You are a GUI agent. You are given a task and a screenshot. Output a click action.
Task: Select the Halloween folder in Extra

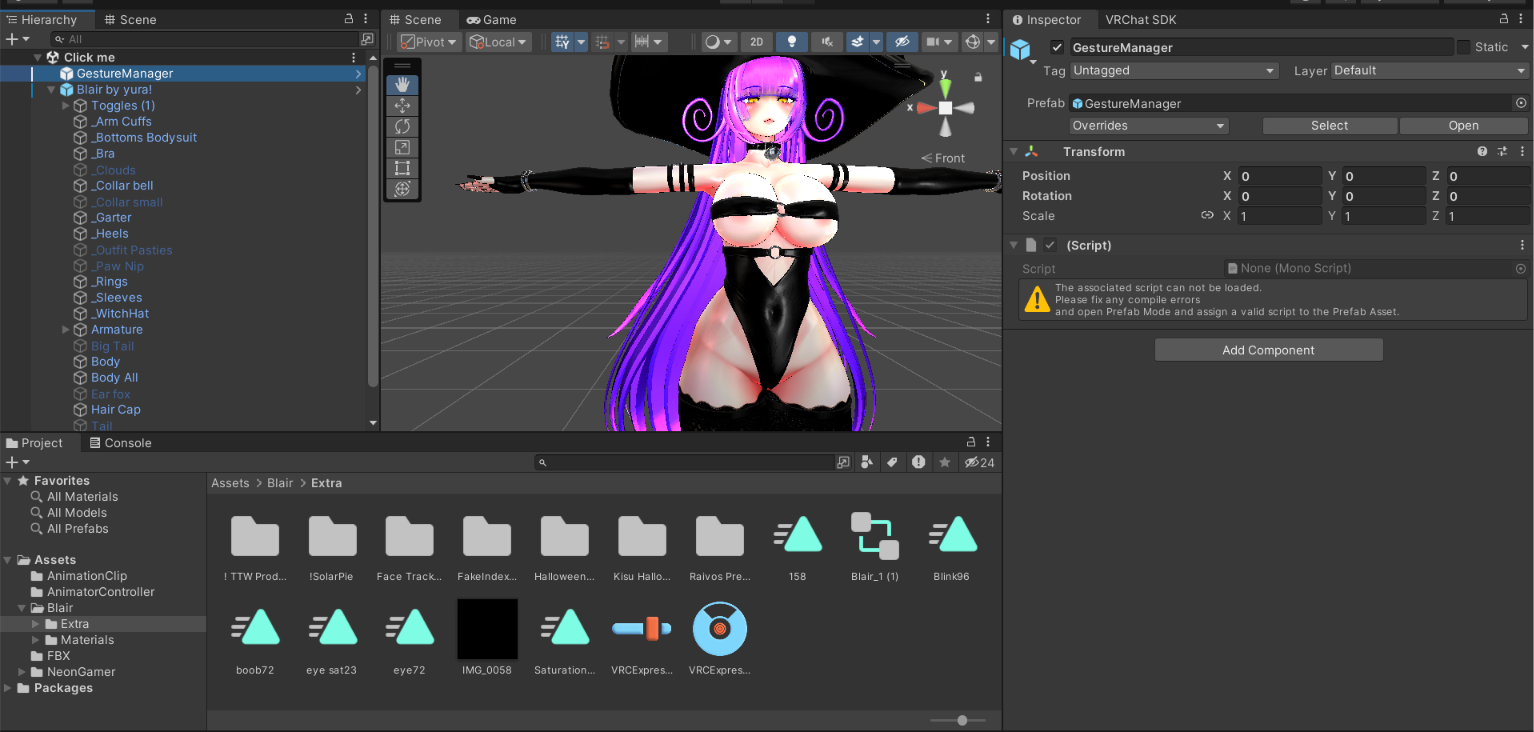click(x=564, y=548)
